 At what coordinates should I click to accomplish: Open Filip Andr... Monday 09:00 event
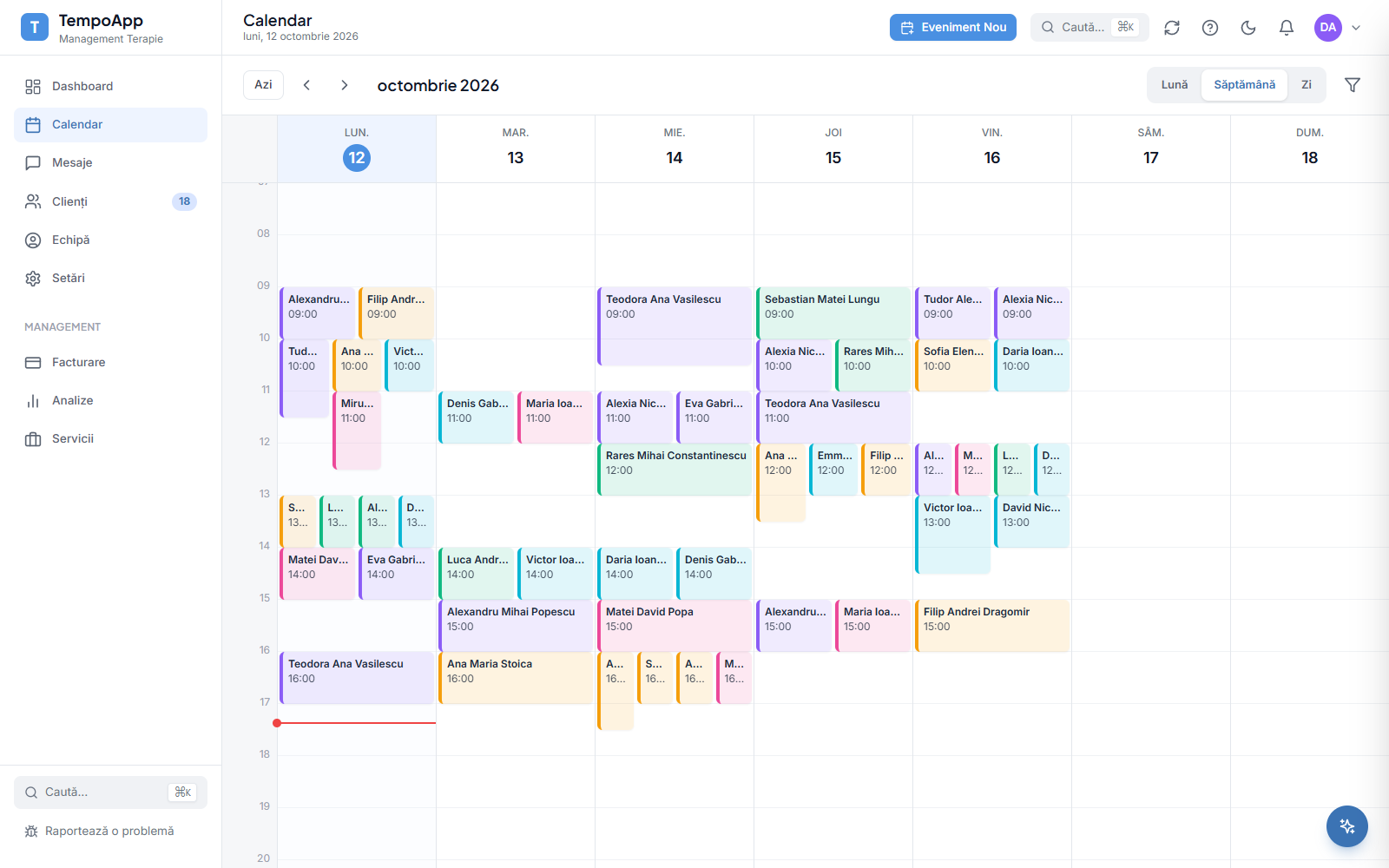(x=396, y=313)
